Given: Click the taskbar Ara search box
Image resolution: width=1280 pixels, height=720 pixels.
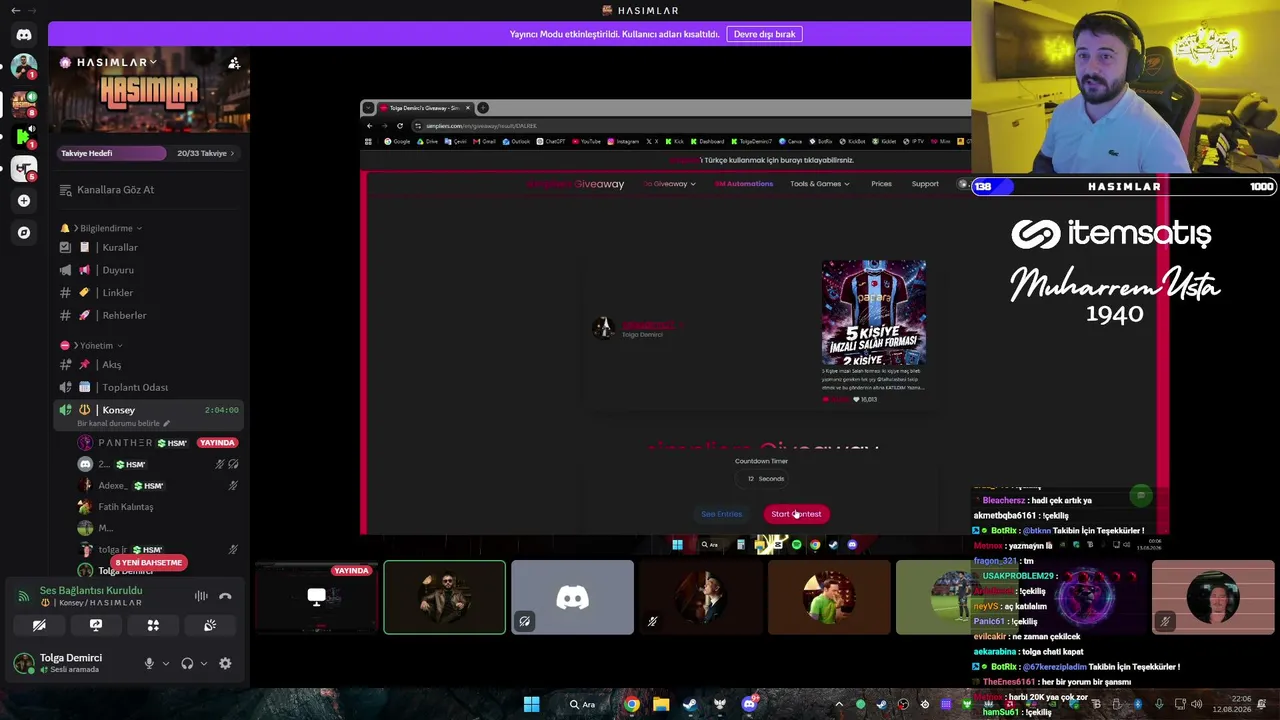Looking at the screenshot, I should pyautogui.click(x=584, y=704).
